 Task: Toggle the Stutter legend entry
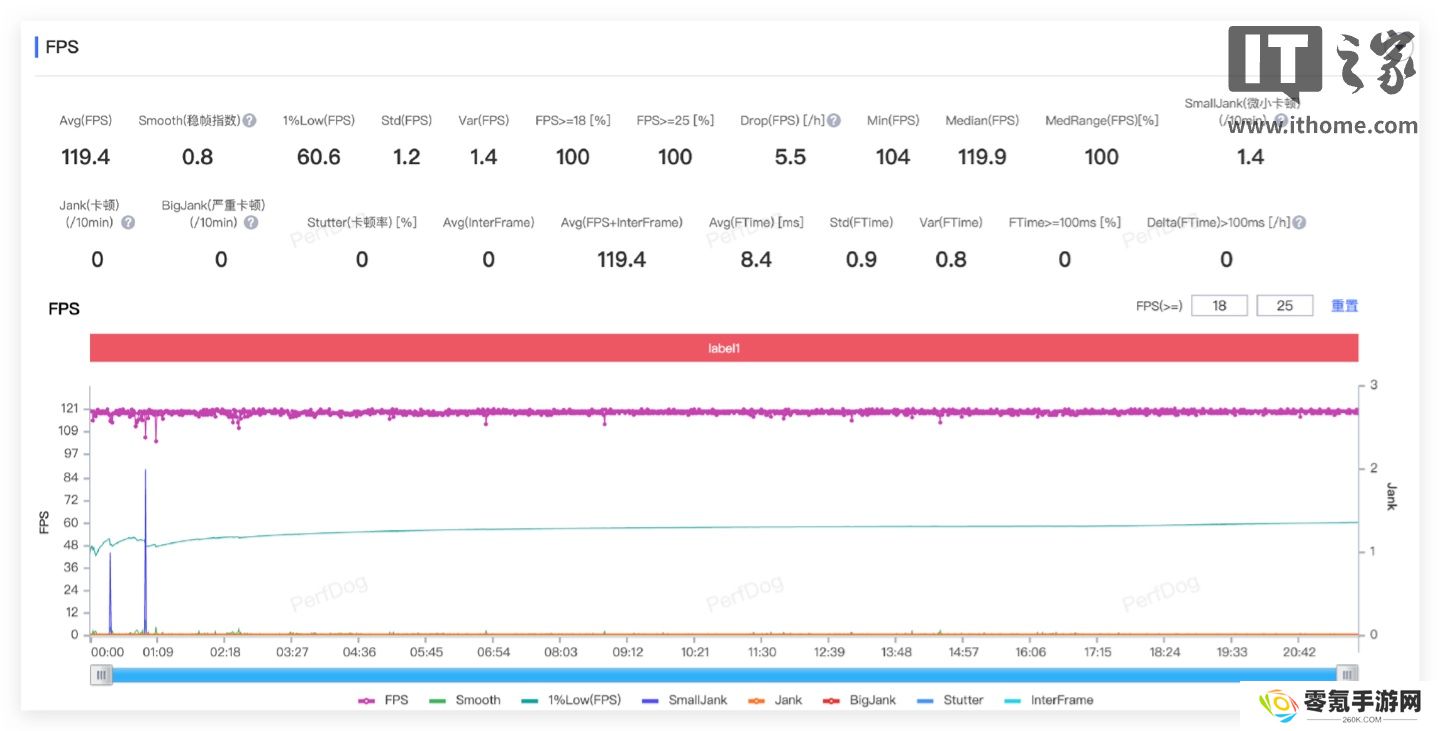[x=950, y=700]
